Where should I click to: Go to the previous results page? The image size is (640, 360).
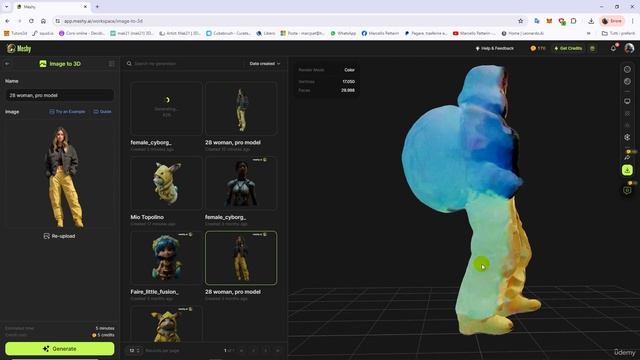(x=253, y=350)
